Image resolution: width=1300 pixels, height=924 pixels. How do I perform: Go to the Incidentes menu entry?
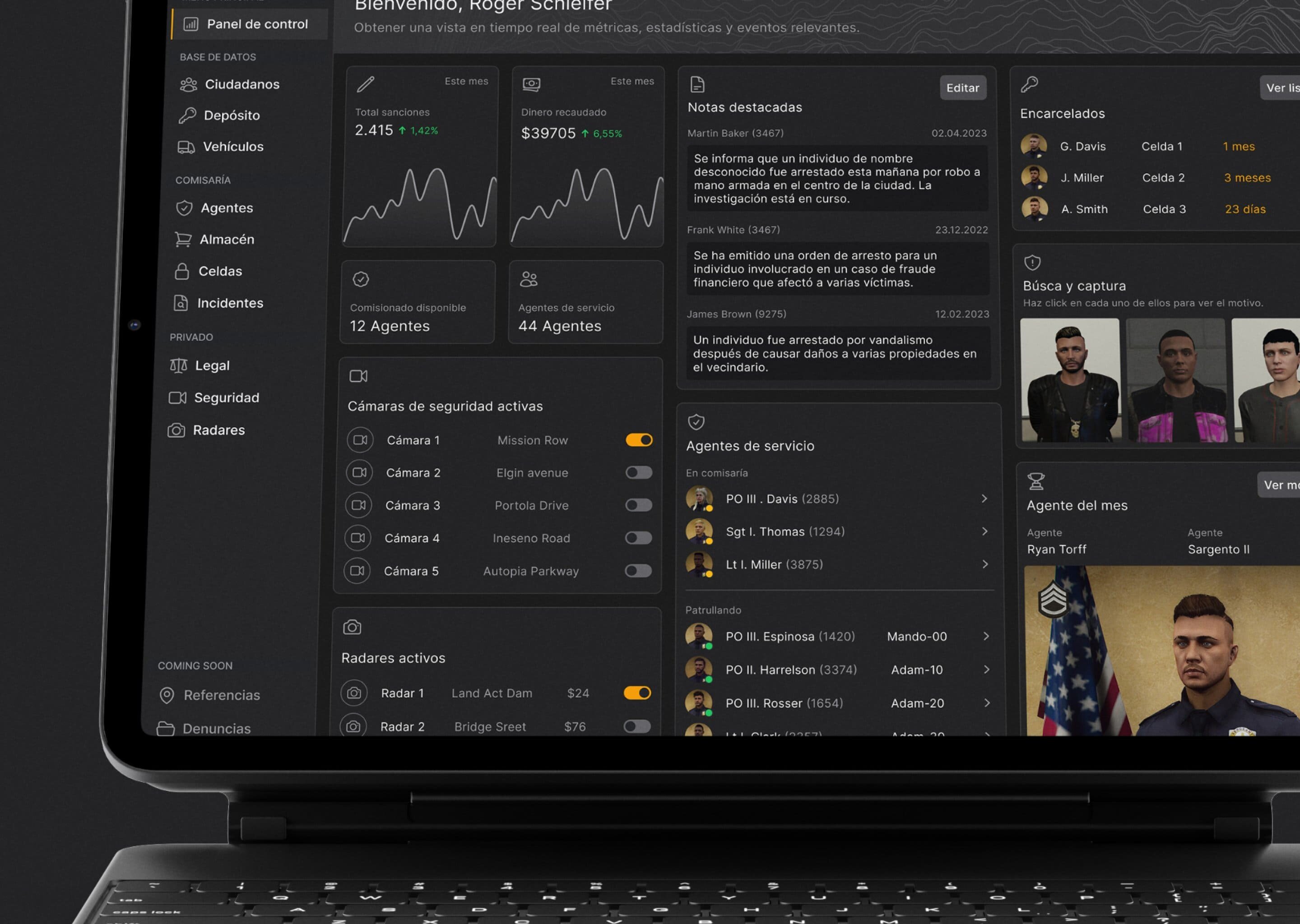pyautogui.click(x=229, y=303)
